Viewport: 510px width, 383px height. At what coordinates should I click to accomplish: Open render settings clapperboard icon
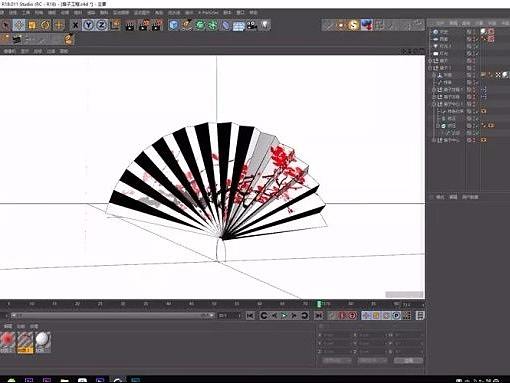pos(157,25)
